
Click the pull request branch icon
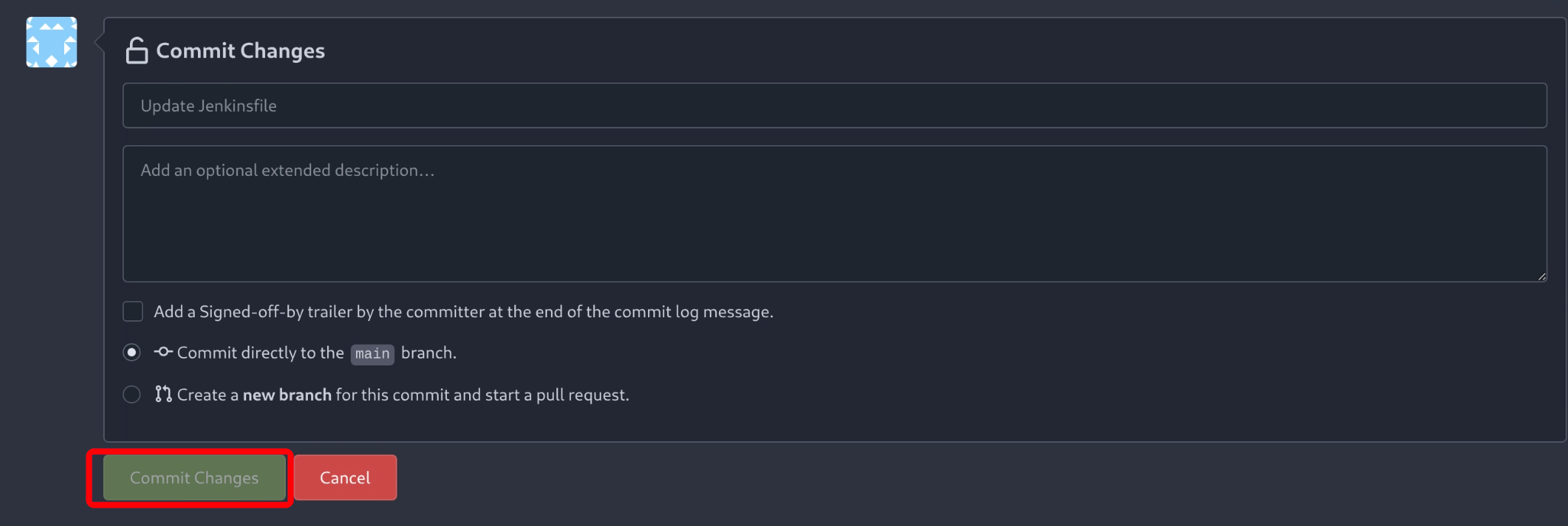tap(163, 394)
